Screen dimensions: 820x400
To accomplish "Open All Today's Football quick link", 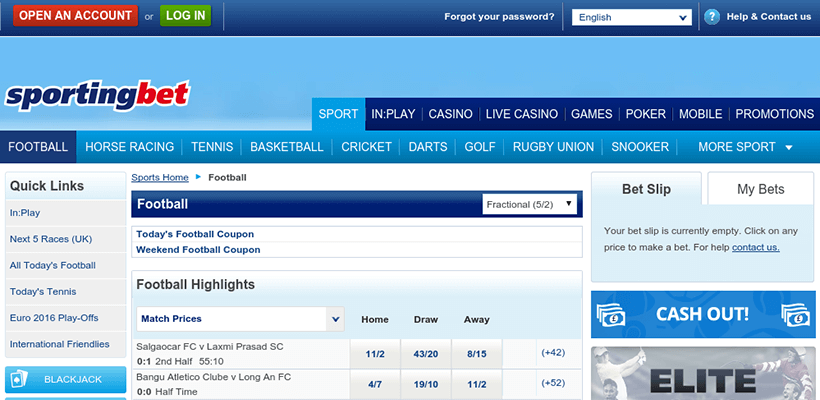I will pos(66,265).
